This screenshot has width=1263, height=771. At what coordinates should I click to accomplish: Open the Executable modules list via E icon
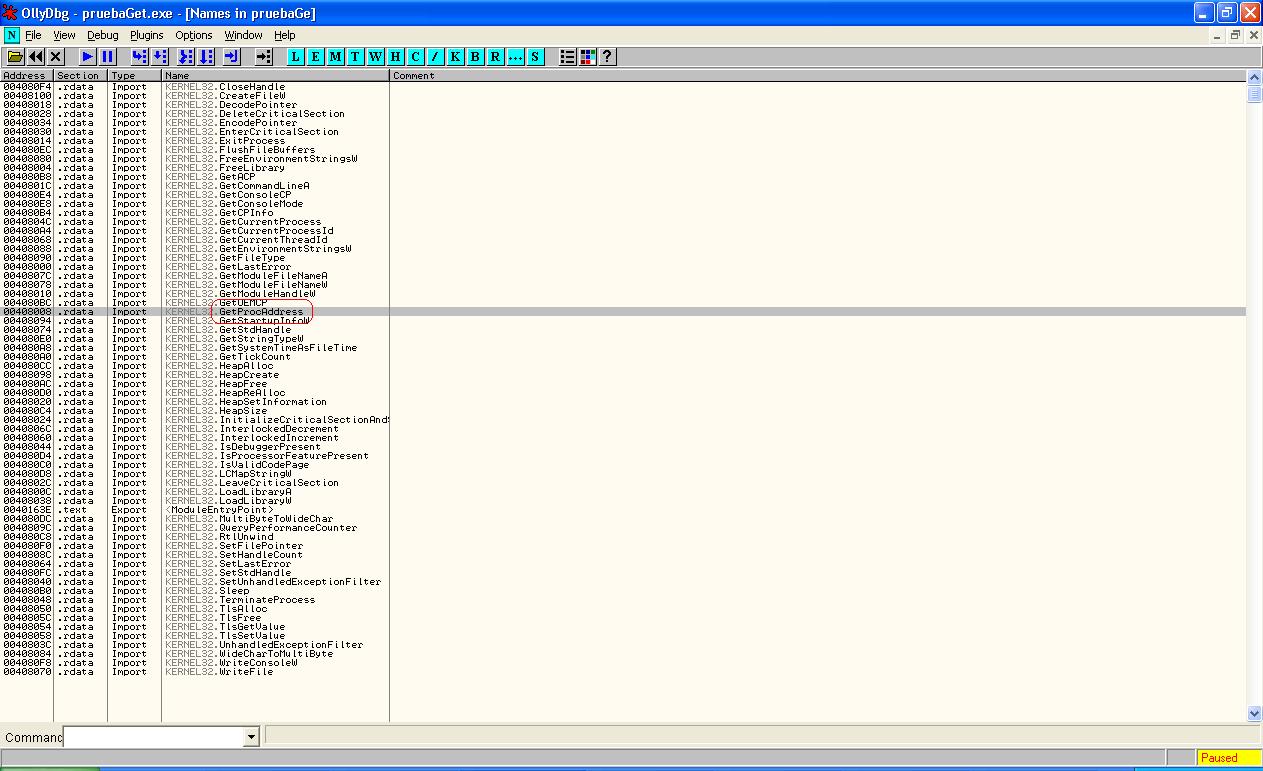pos(315,57)
